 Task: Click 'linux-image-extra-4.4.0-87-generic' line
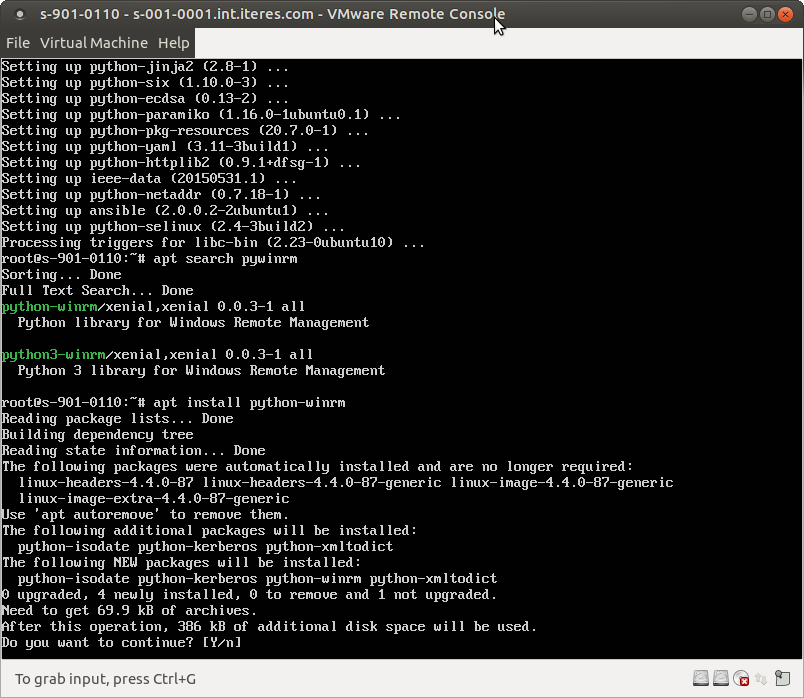154,498
